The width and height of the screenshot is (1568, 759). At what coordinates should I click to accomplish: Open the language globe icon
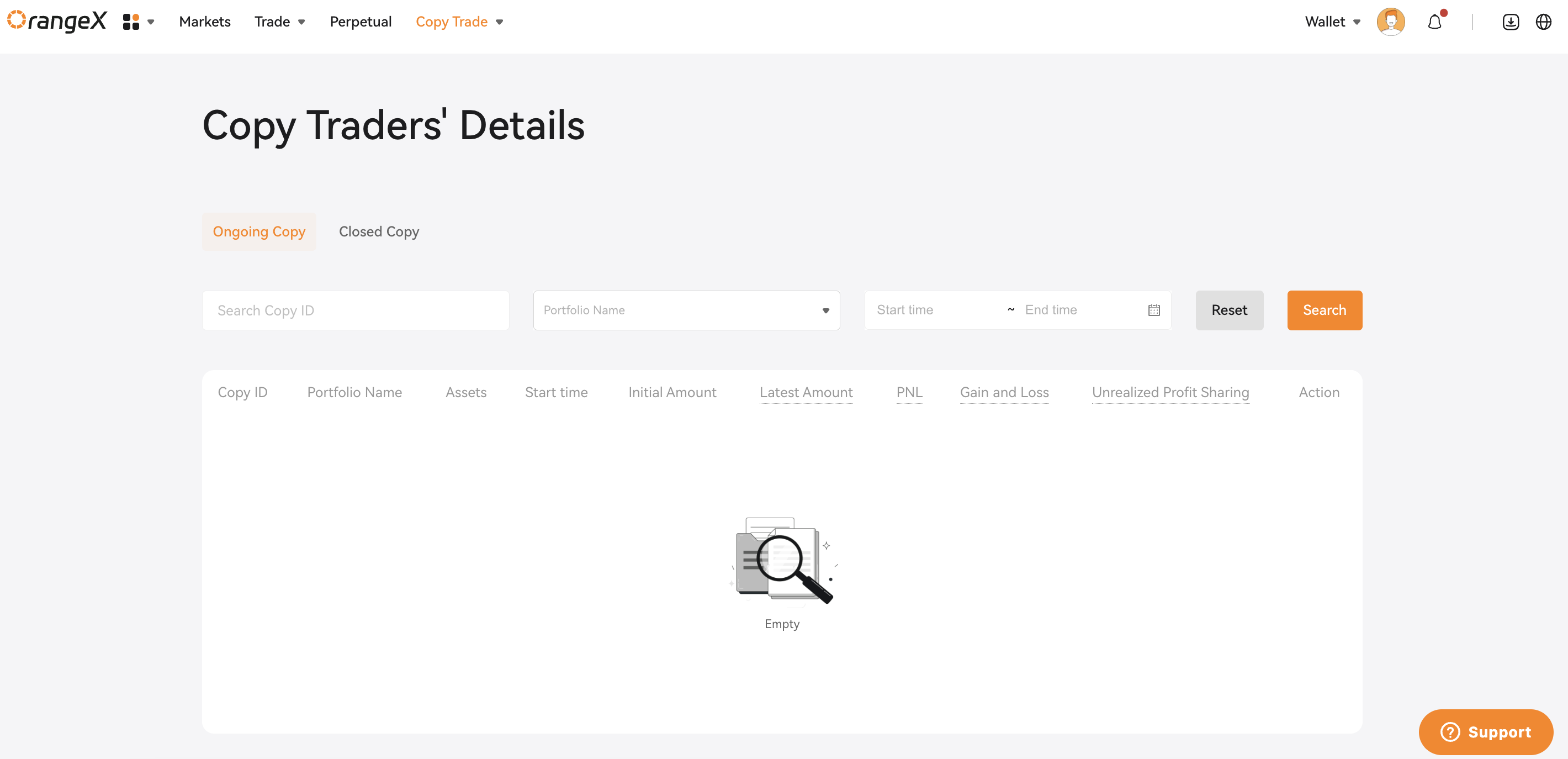coord(1544,22)
